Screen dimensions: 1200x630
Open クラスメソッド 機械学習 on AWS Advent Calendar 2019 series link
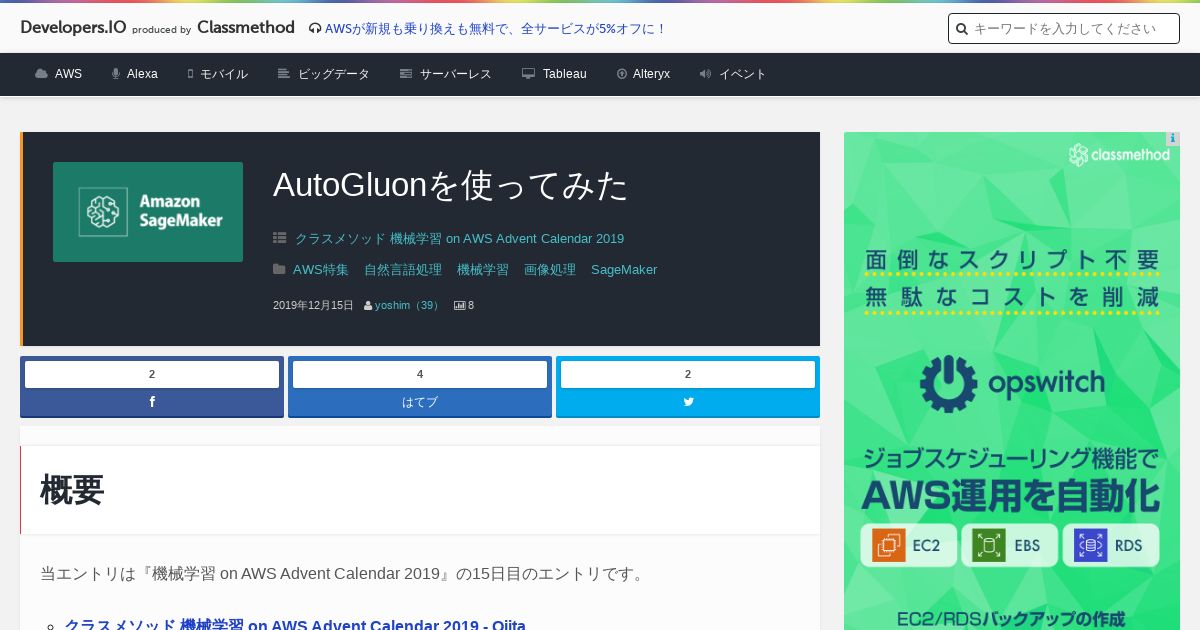459,239
